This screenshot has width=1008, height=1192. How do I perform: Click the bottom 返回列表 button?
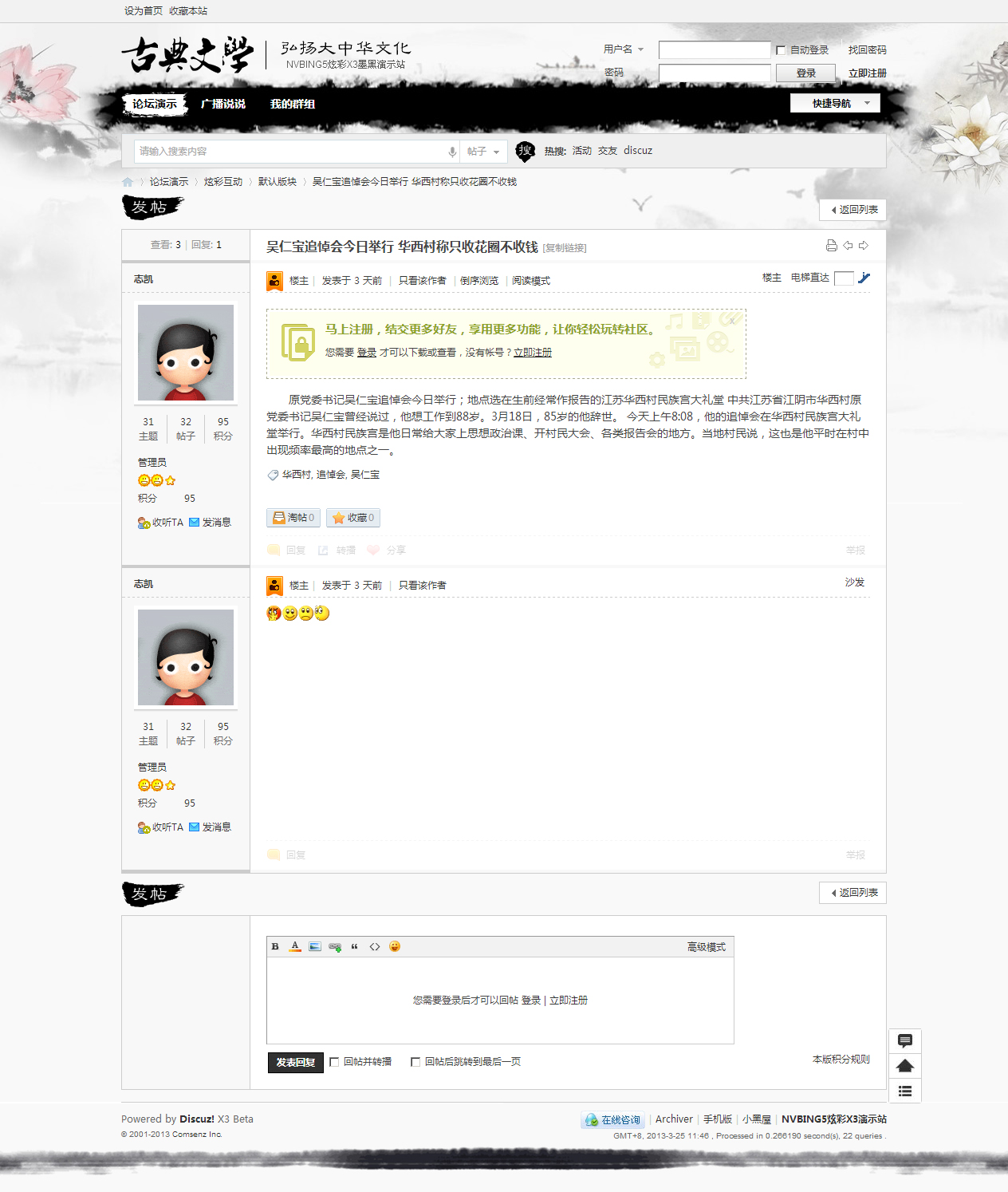(853, 893)
